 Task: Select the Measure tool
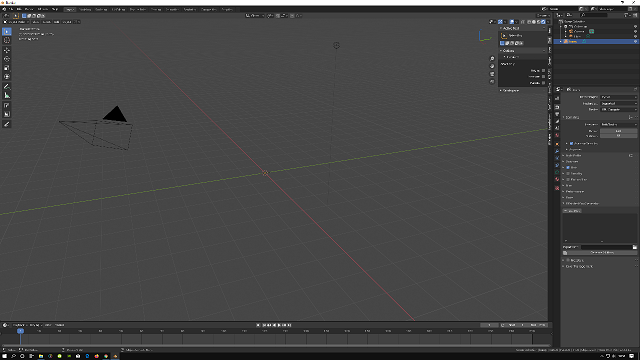[x=7, y=96]
